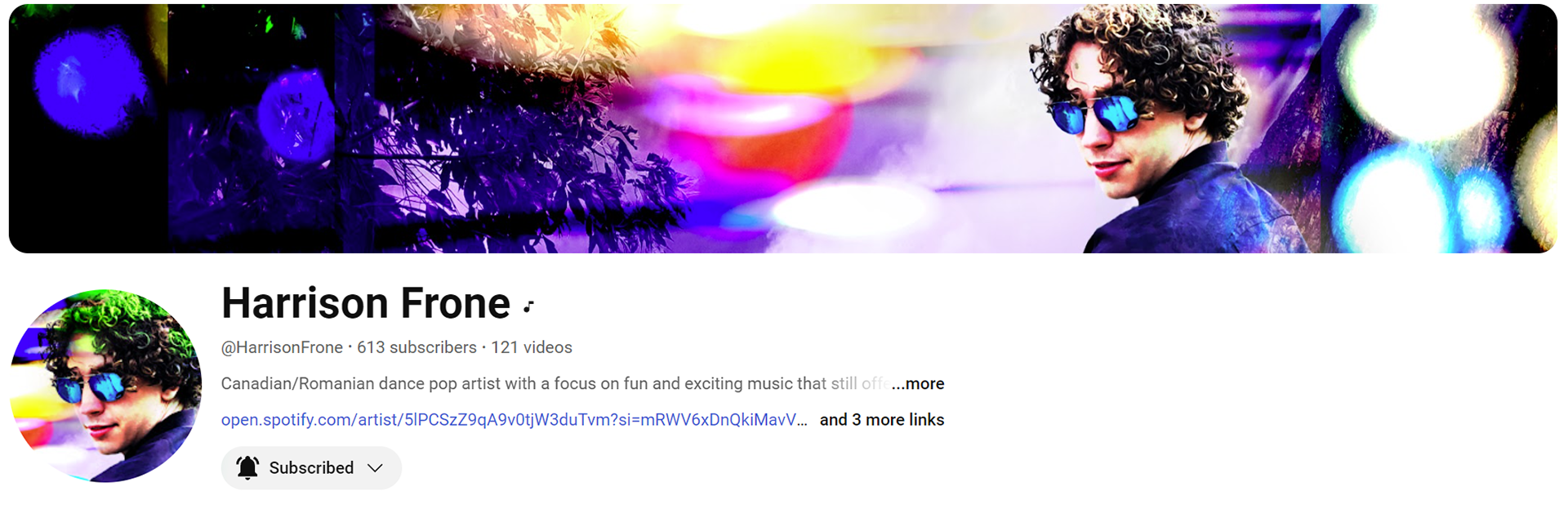
Task: Select the 121 videos count
Action: (x=532, y=347)
